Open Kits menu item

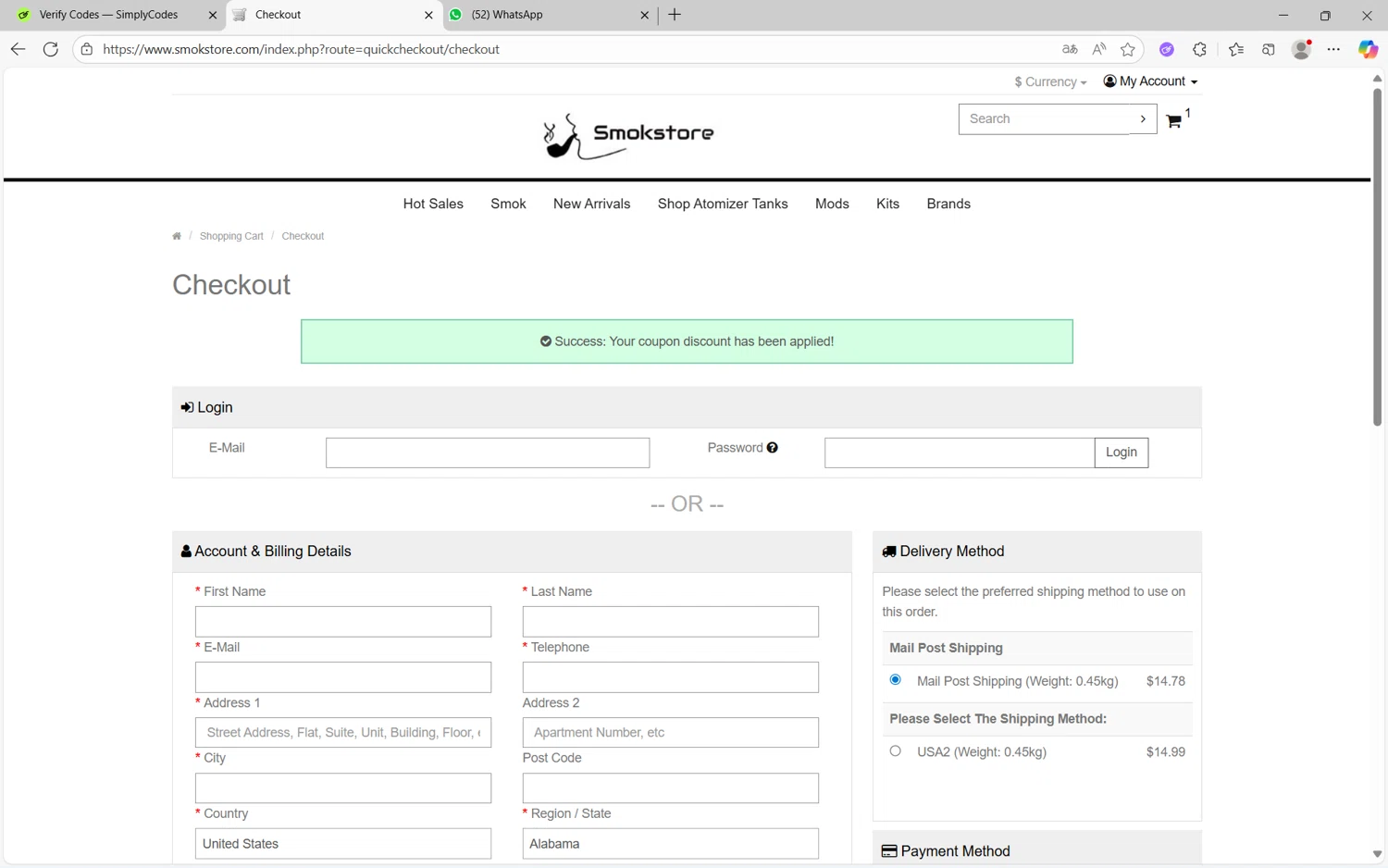[887, 204]
